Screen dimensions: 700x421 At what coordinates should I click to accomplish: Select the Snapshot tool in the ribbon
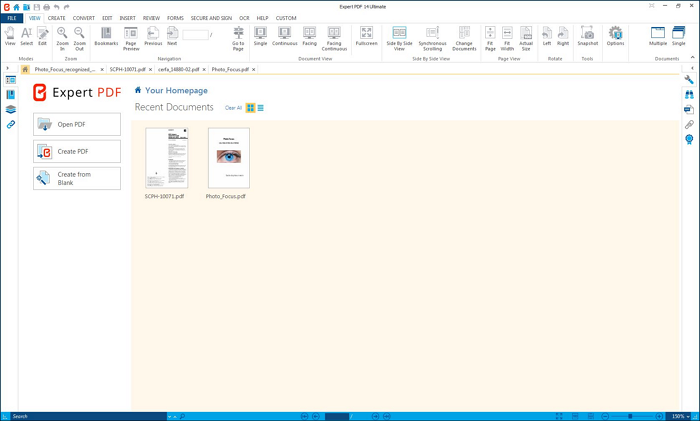[x=587, y=37]
